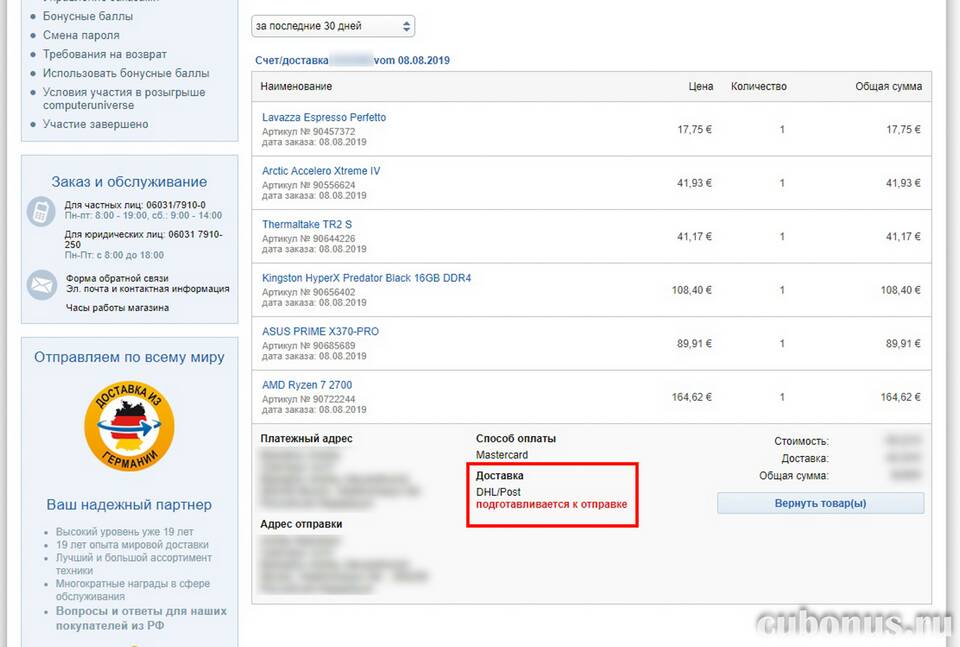Open the Часы работы магазина link

(x=117, y=308)
